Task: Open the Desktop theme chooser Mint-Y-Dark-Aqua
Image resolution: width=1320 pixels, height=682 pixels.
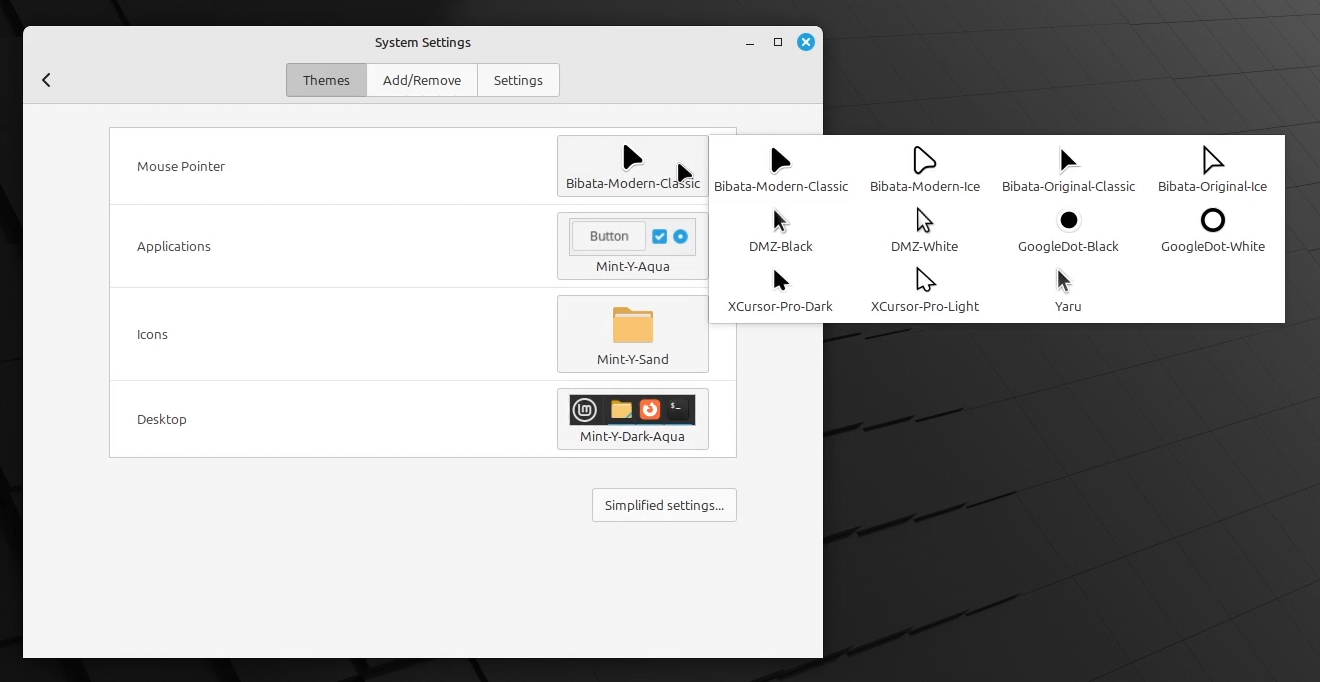Action: click(632, 419)
